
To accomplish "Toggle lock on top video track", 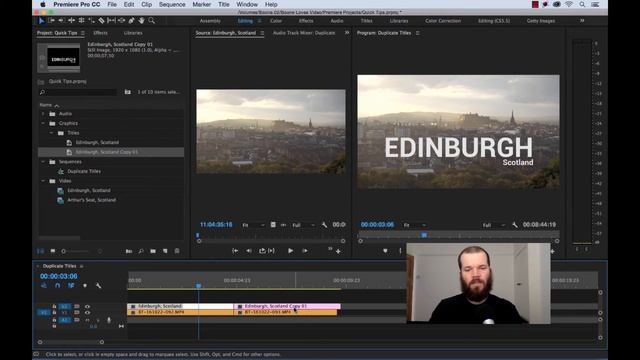I will click(54, 306).
